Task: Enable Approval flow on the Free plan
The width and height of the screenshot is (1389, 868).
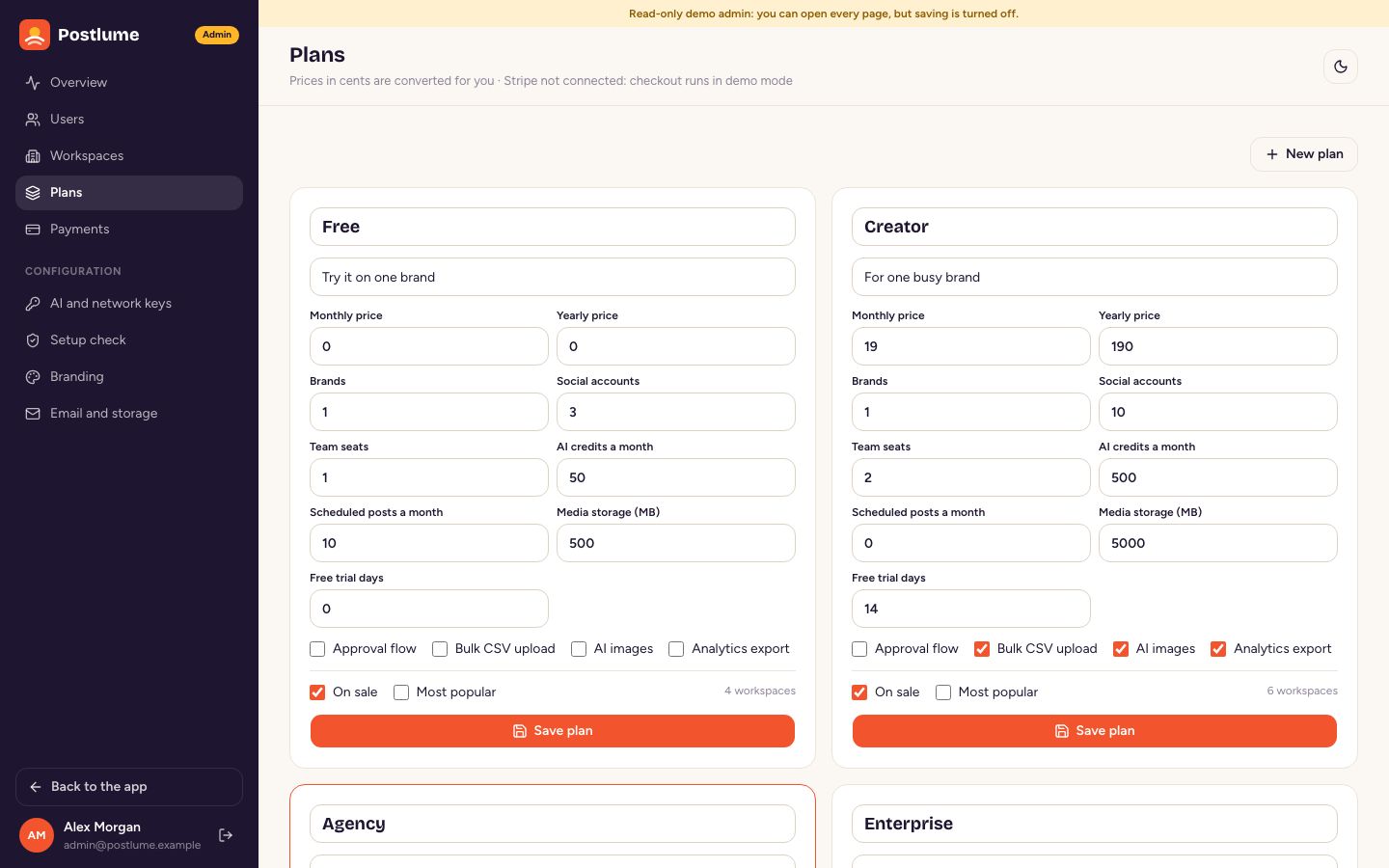Action: click(x=317, y=649)
